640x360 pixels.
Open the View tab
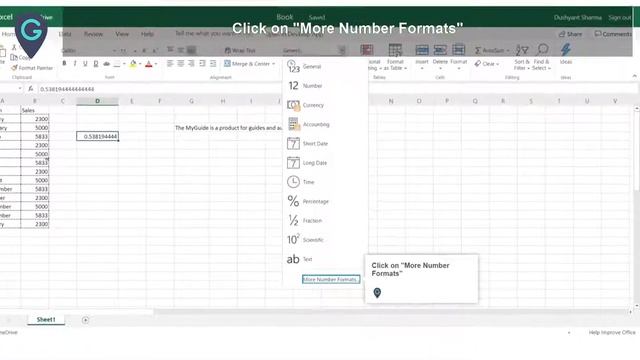(122, 34)
